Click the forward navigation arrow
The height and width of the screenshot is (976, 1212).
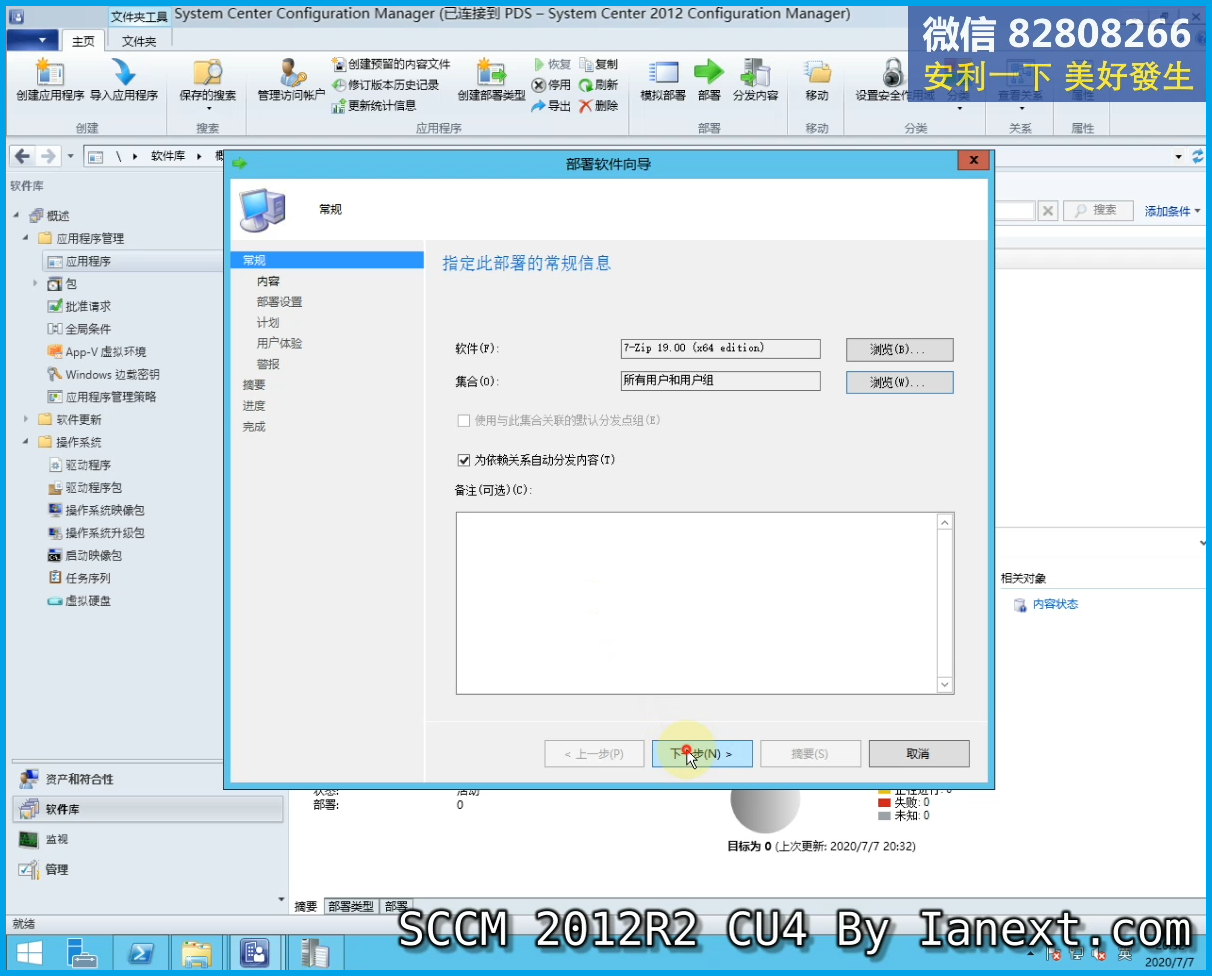click(47, 156)
